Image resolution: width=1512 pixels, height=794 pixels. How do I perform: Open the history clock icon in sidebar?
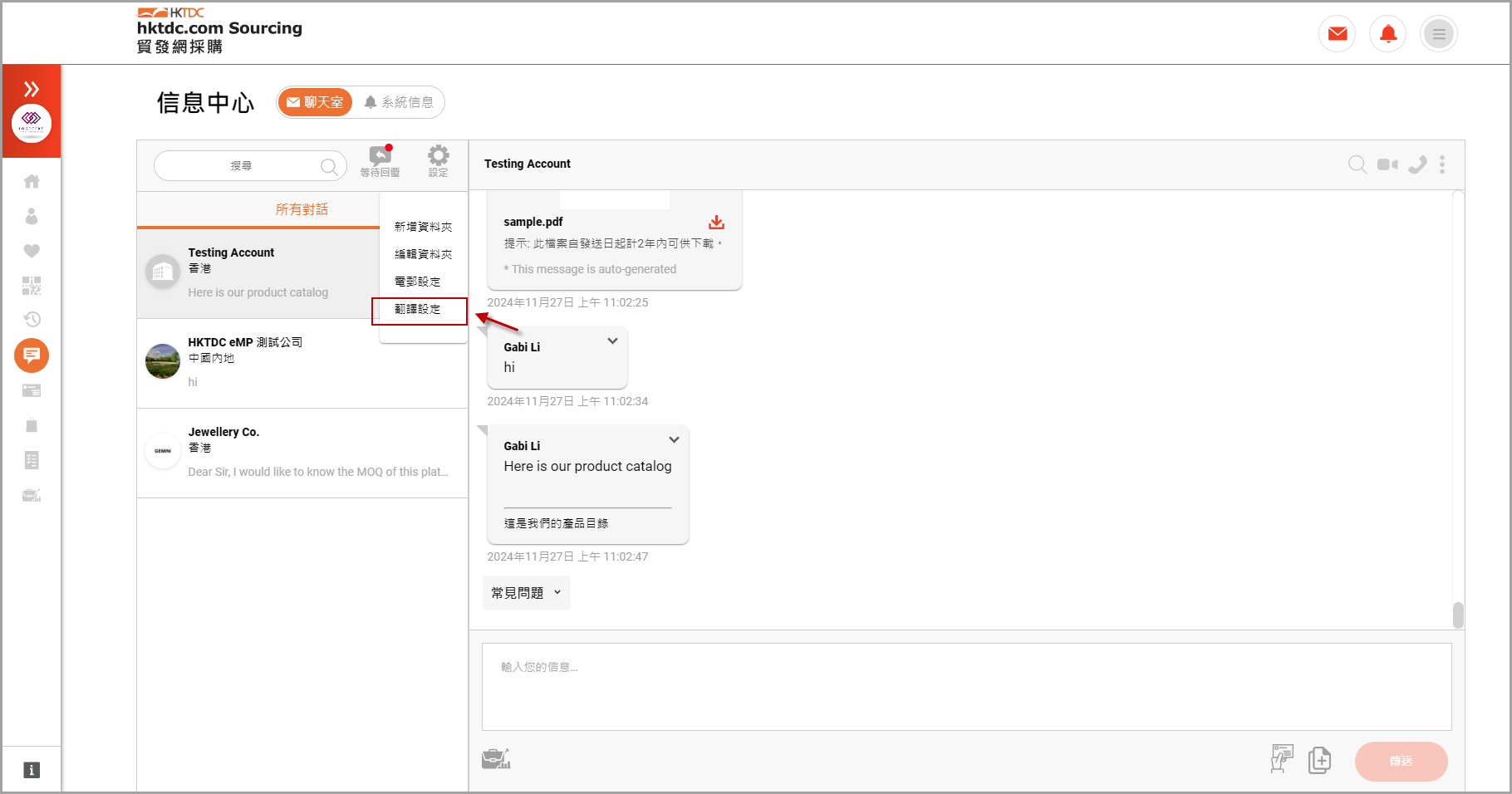pos(32,320)
